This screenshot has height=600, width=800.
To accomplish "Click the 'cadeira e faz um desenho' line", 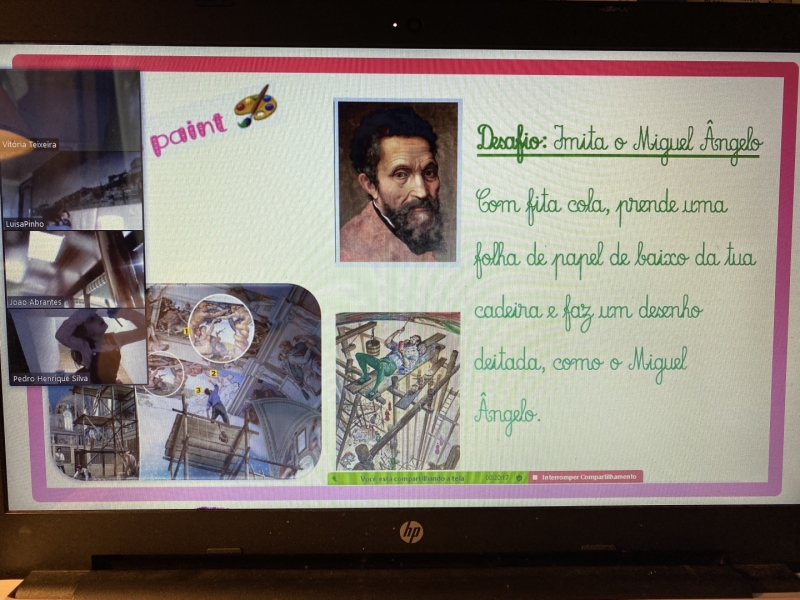I will point(588,311).
